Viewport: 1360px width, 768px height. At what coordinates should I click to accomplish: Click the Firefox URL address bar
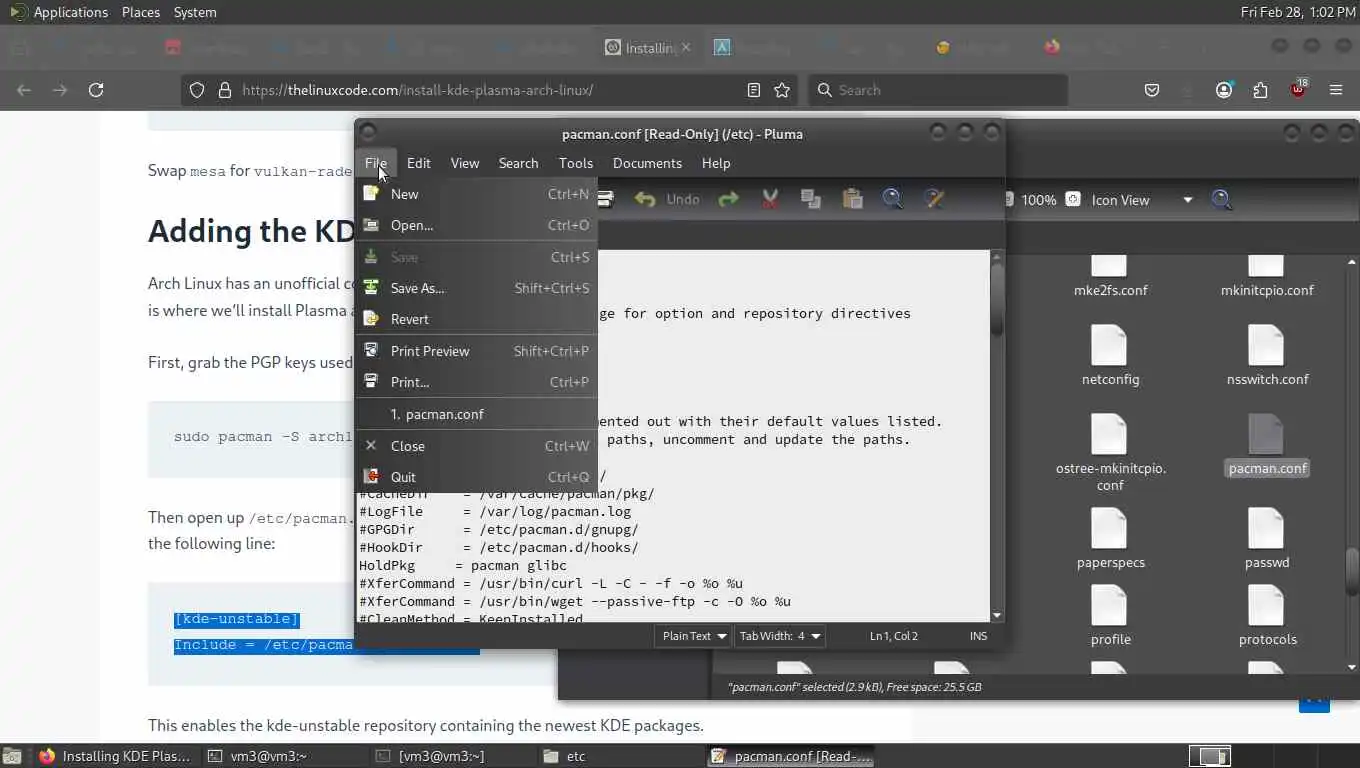click(x=490, y=90)
